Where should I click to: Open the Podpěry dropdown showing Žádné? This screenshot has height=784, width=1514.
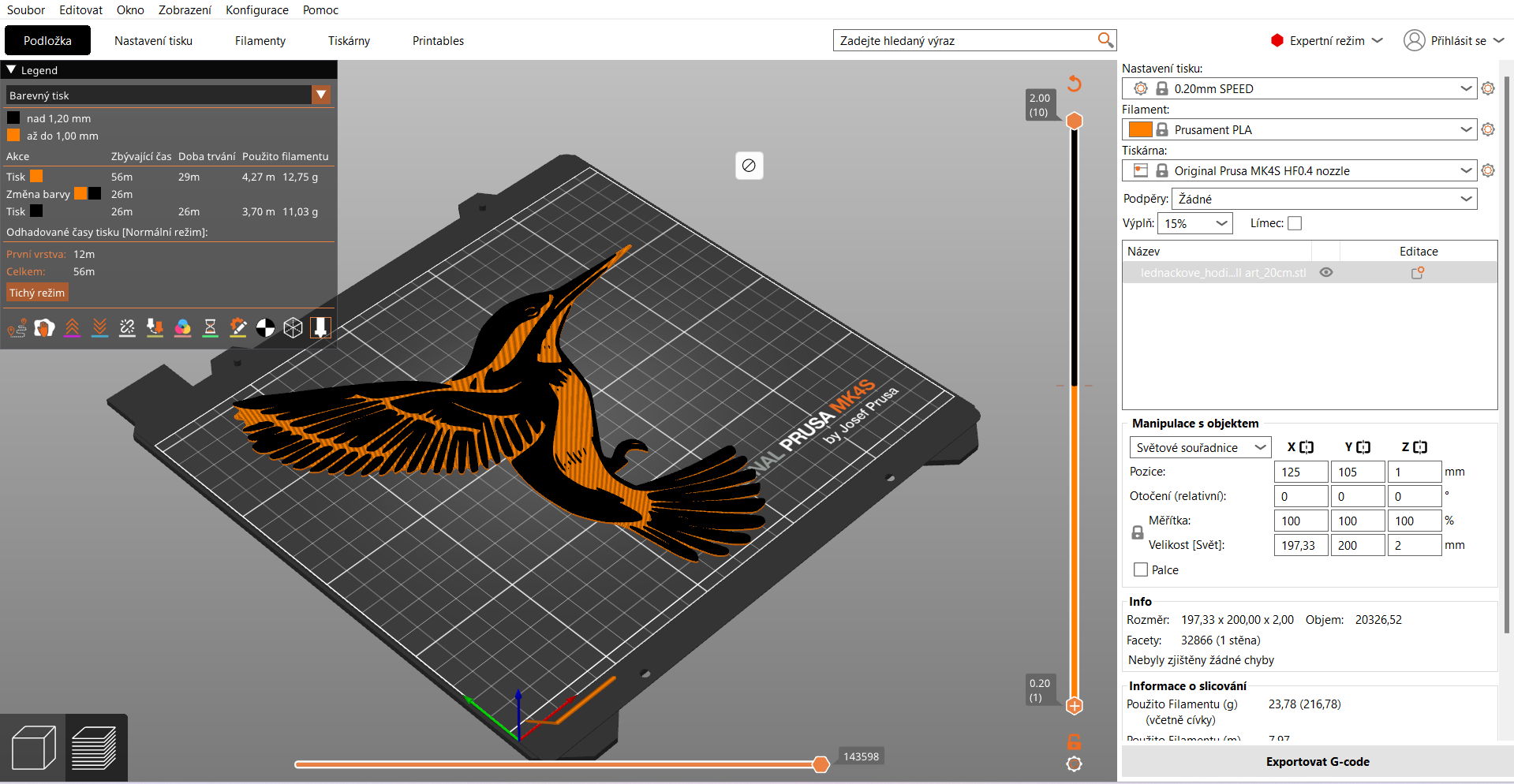(1325, 199)
